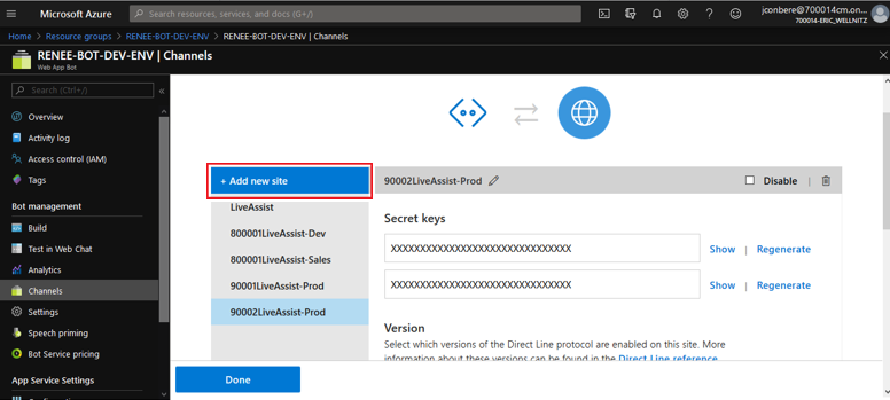
Task: Show the first secret key
Action: (722, 249)
